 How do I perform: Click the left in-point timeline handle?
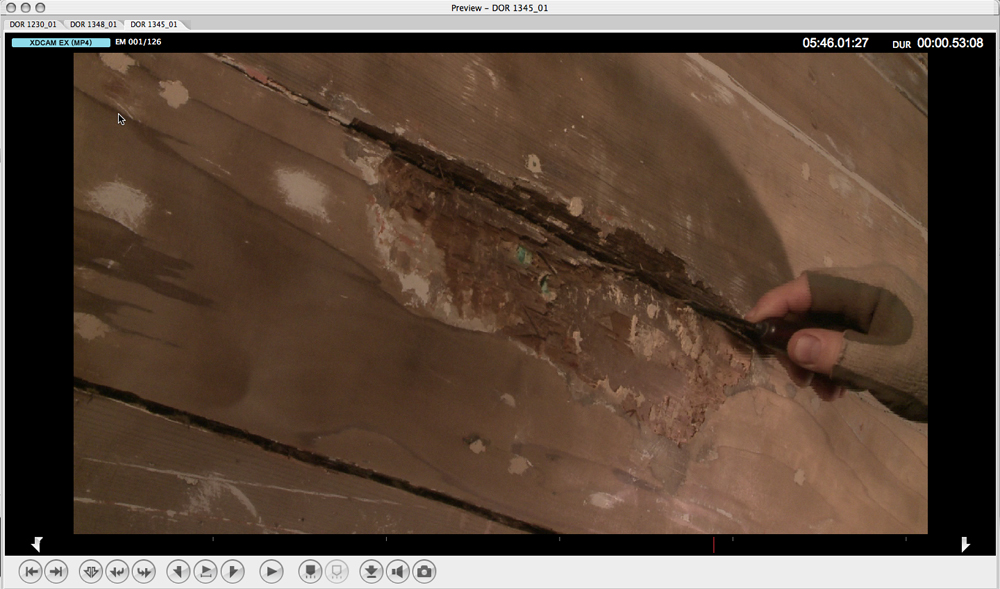click(x=37, y=544)
